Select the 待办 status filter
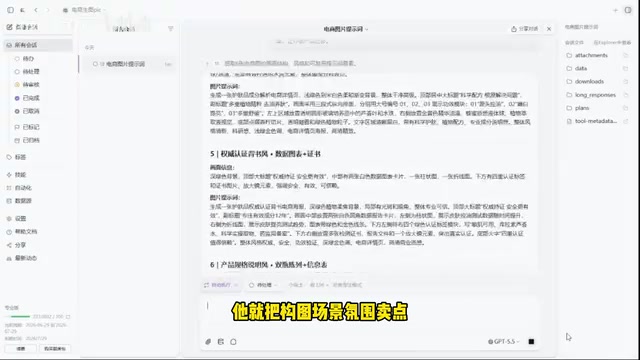 tap(28, 58)
